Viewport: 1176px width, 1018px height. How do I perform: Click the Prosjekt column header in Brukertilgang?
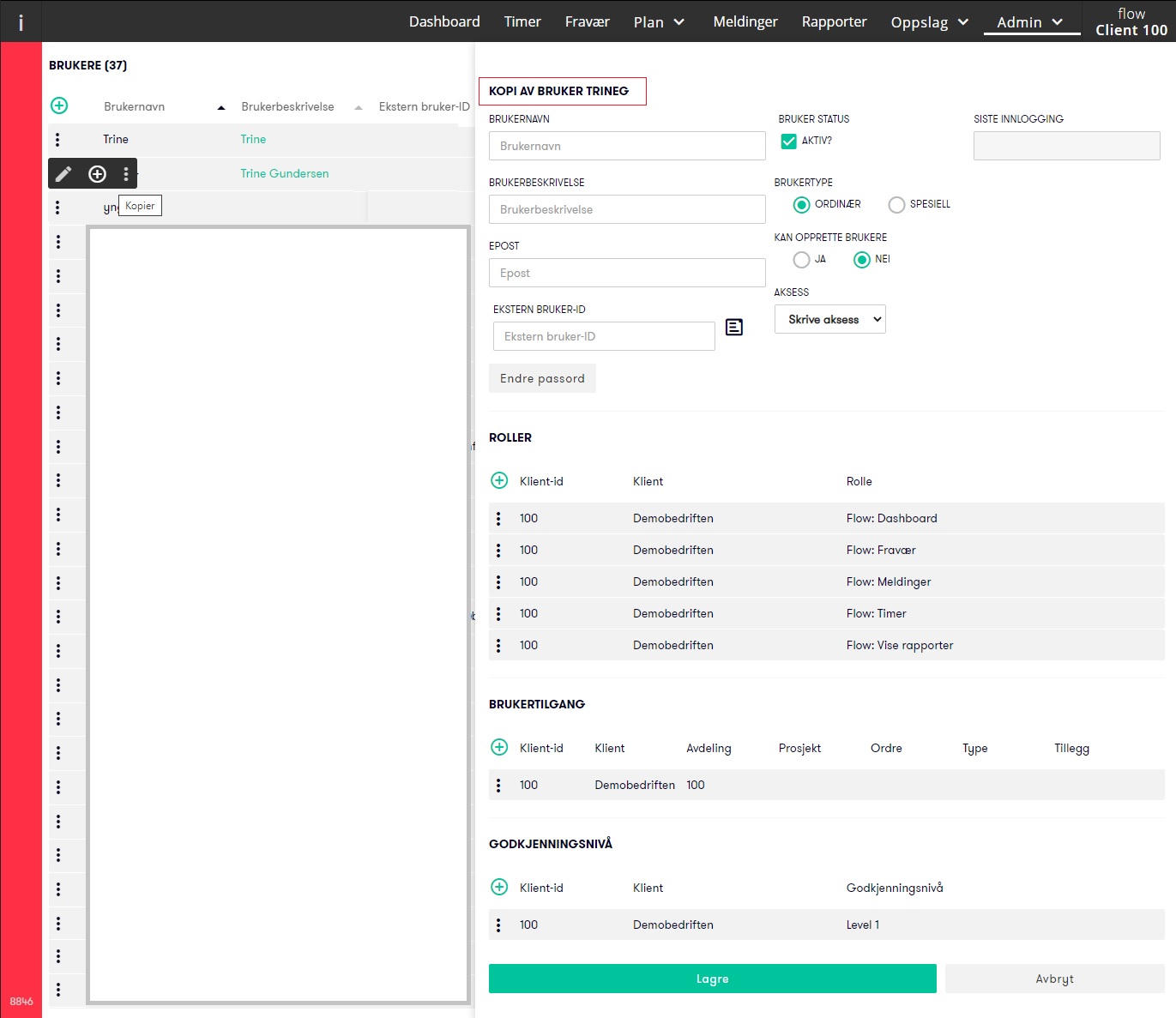[x=799, y=748]
